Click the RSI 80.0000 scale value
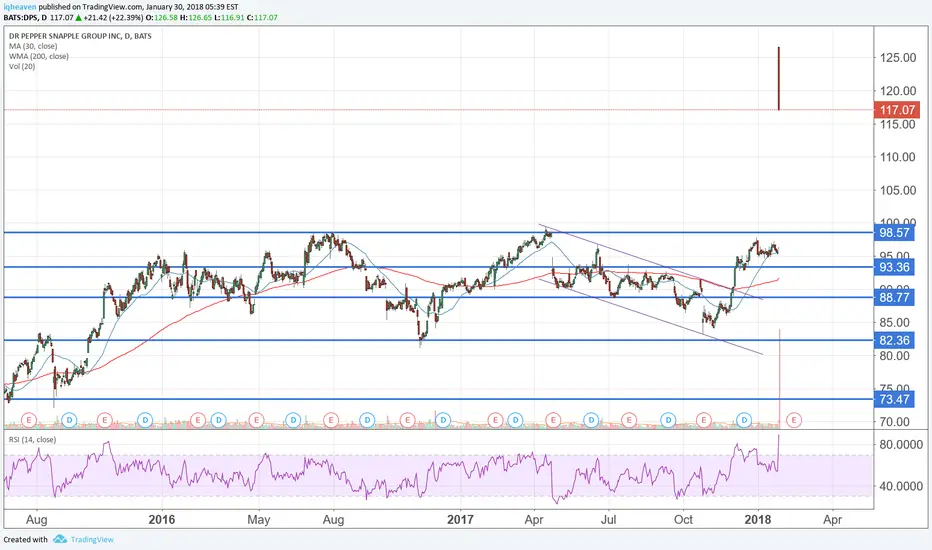The width and height of the screenshot is (932, 550). 901,444
